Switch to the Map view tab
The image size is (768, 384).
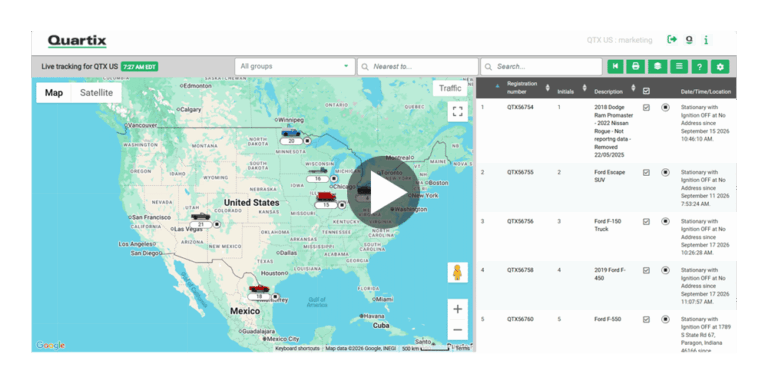pos(54,93)
